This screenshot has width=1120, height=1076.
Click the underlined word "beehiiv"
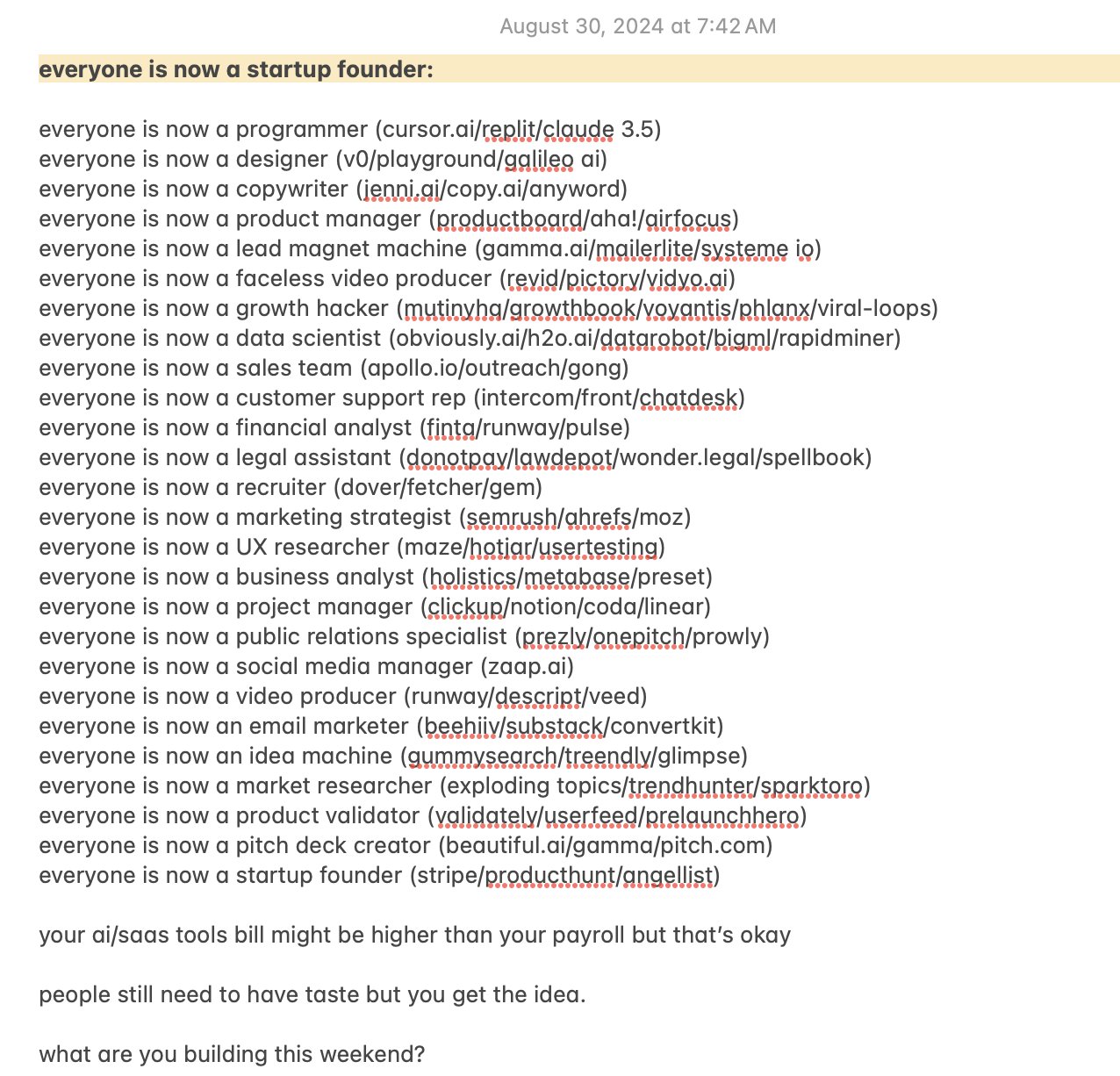tap(461, 727)
